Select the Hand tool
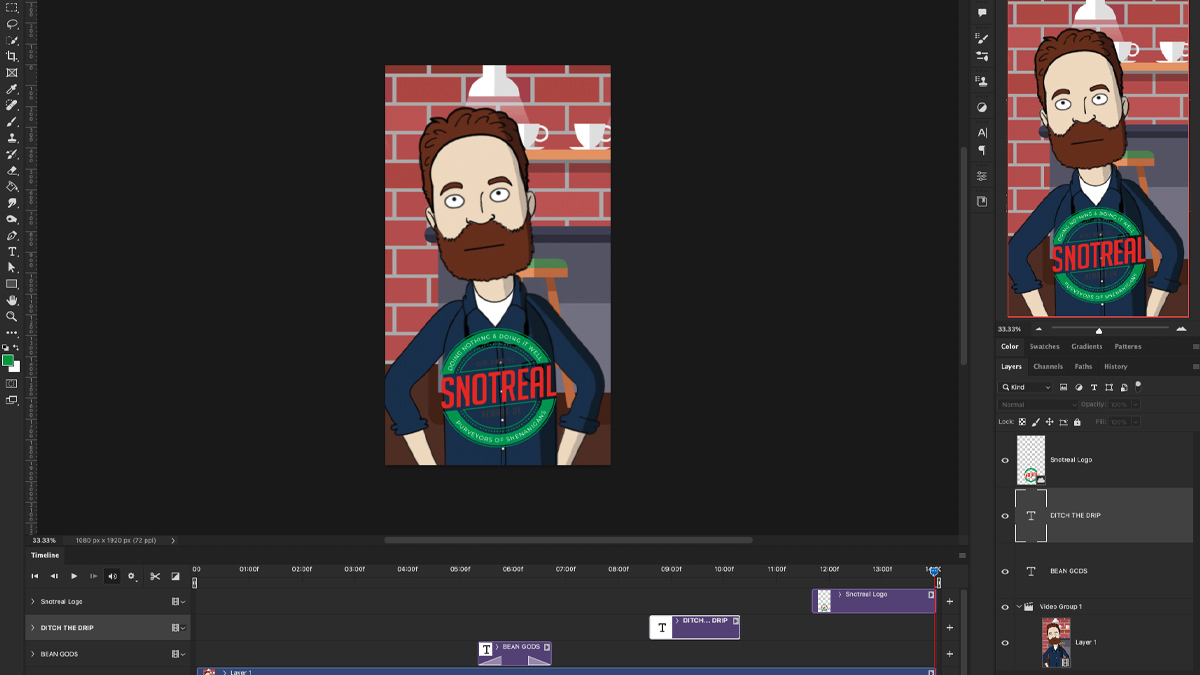 point(12,300)
